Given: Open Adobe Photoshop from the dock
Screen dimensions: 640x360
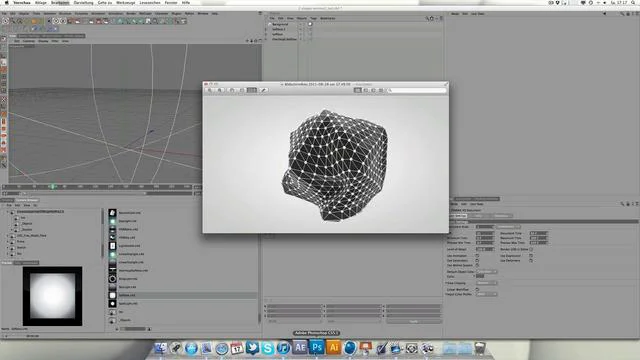Looking at the screenshot, I should pos(317,347).
